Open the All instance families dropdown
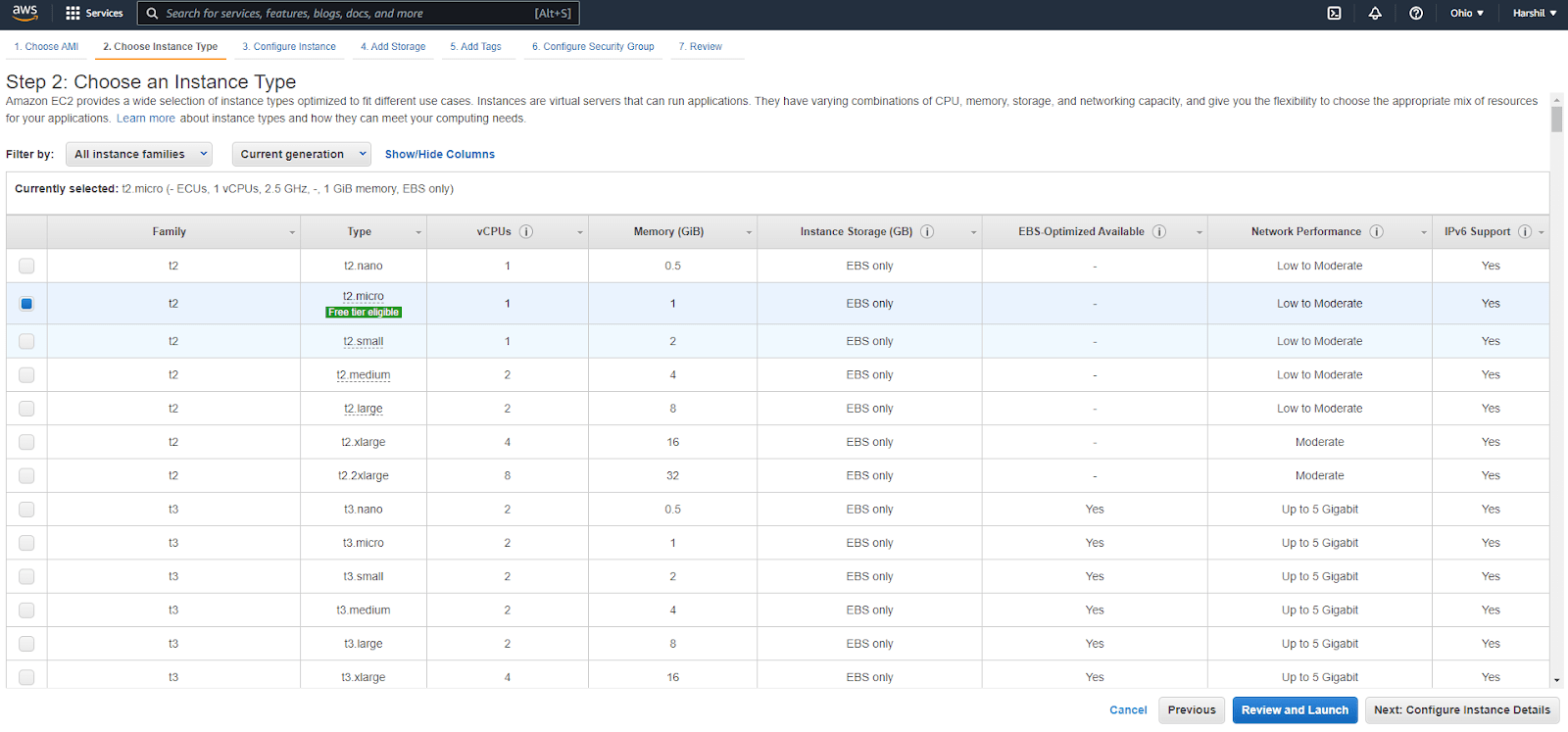Viewport: 1568px width, 732px height. 139,154
